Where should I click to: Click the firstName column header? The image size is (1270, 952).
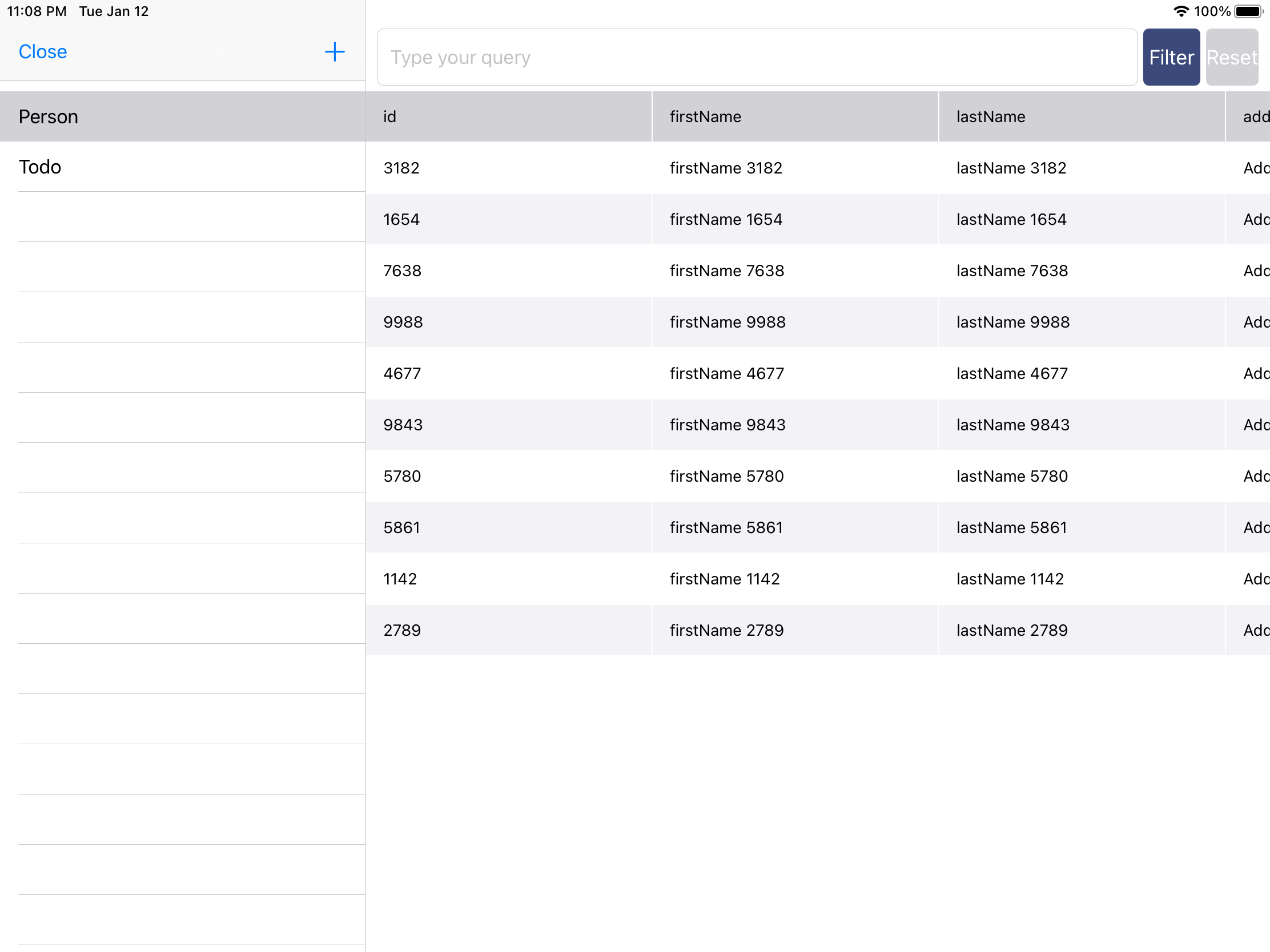pyautogui.click(x=705, y=116)
